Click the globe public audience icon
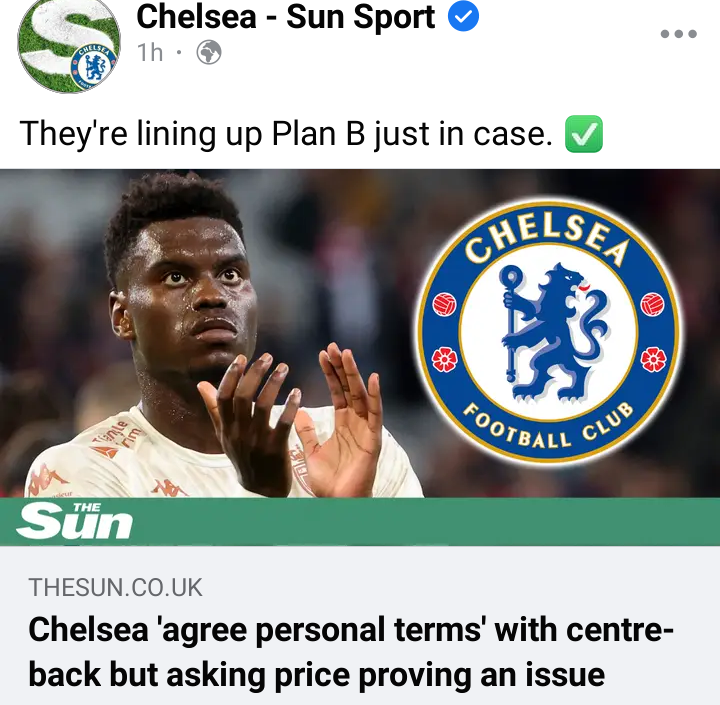This screenshot has height=705, width=720. (209, 52)
